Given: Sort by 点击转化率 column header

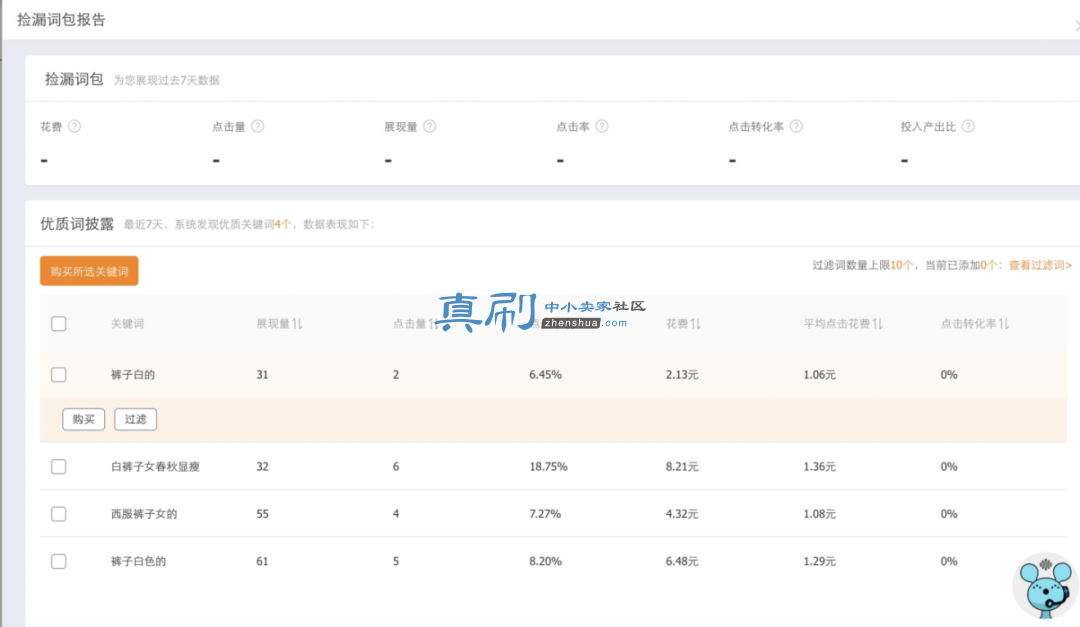Looking at the screenshot, I should click(974, 323).
